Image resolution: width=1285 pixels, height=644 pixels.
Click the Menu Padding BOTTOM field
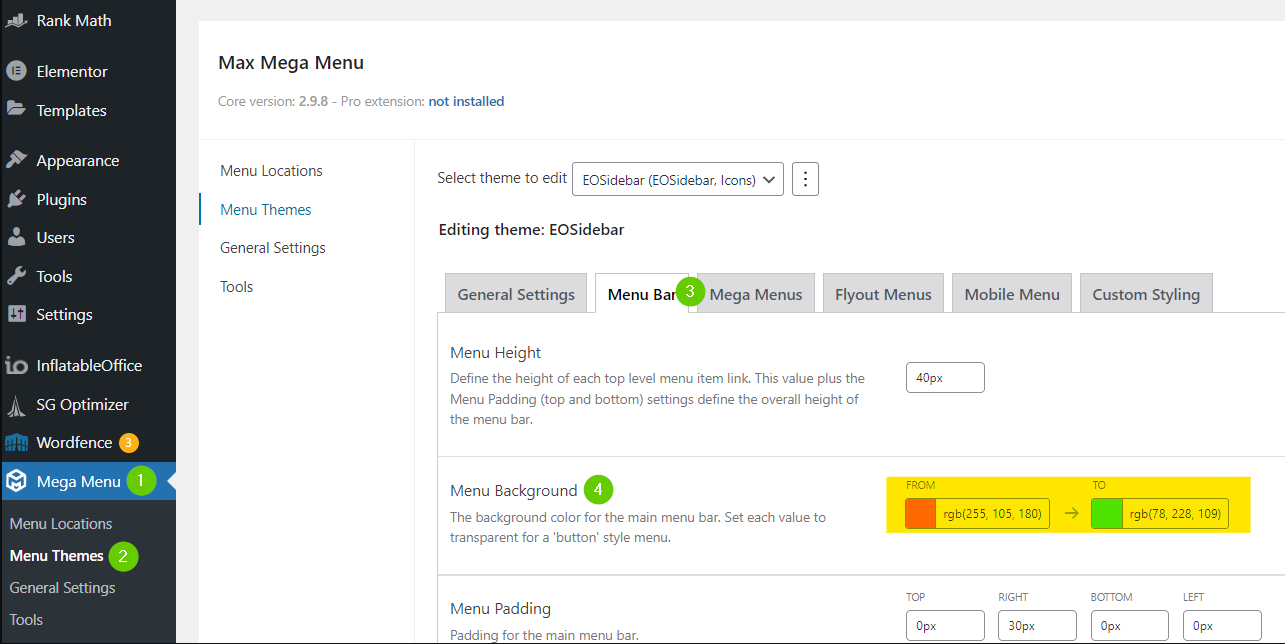[x=1130, y=626]
